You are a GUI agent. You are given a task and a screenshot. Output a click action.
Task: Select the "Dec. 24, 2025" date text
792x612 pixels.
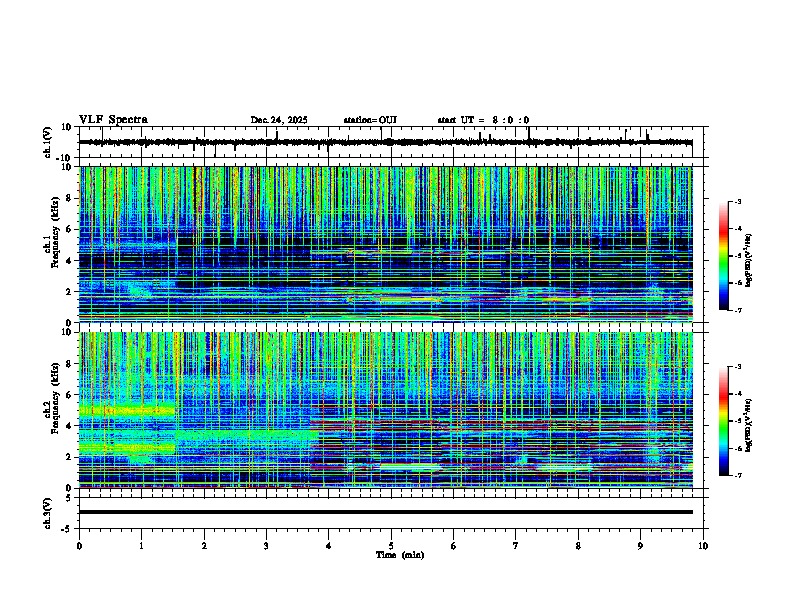click(x=279, y=120)
